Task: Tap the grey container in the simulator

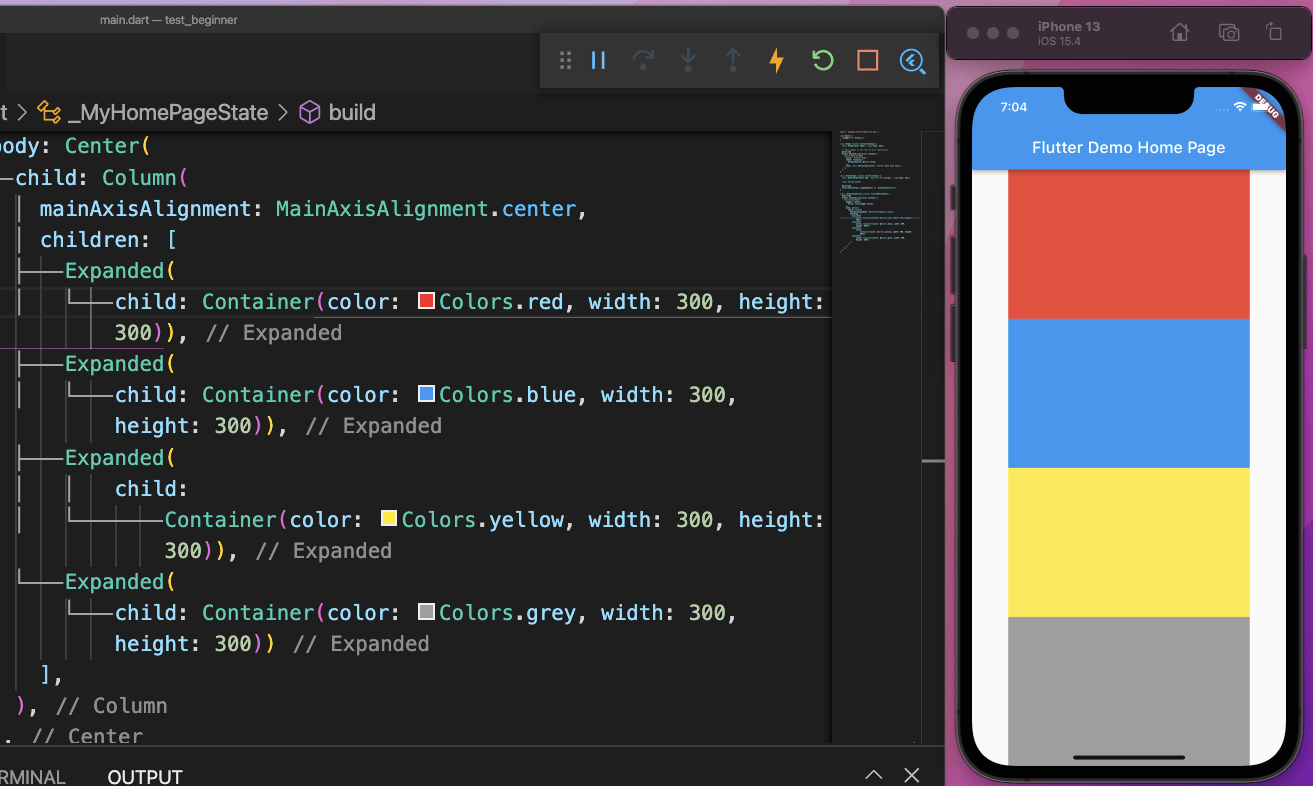Action: 1129,691
